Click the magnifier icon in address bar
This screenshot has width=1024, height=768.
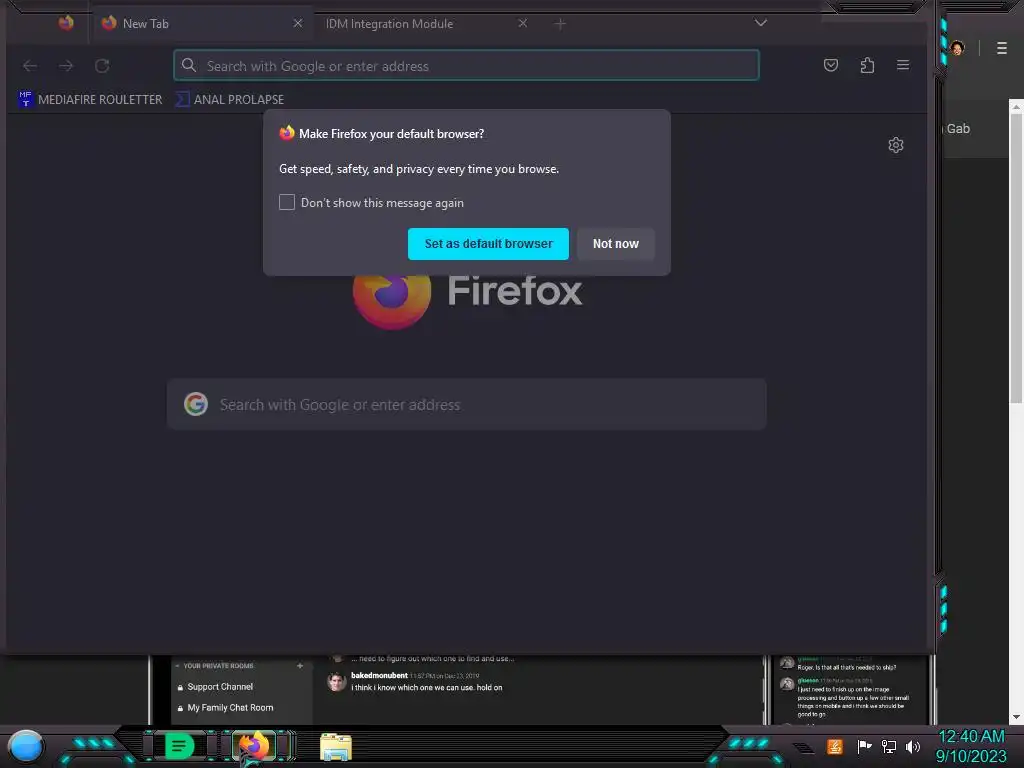(189, 65)
